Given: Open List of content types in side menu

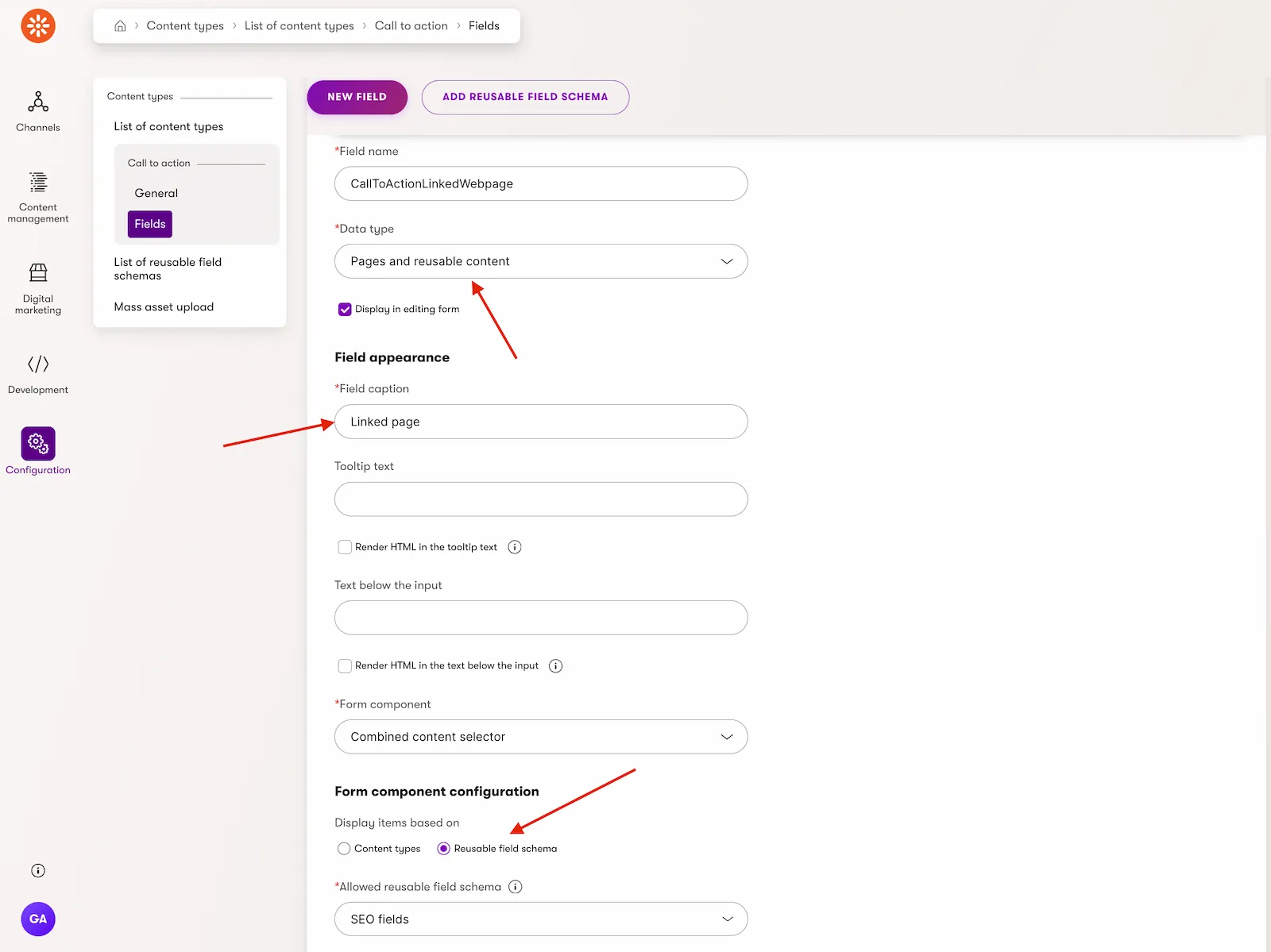Looking at the screenshot, I should click(x=168, y=126).
